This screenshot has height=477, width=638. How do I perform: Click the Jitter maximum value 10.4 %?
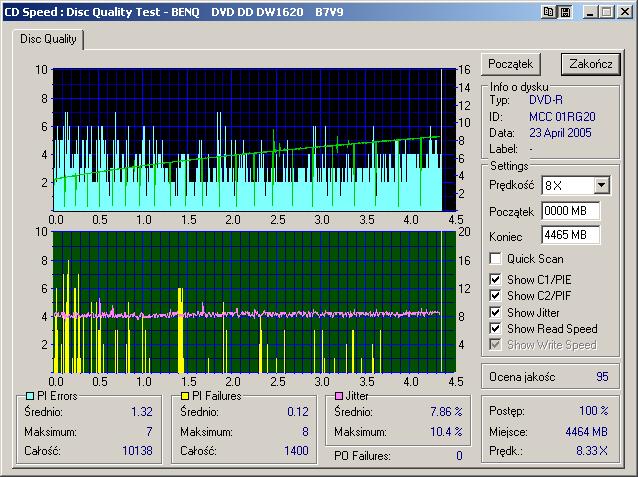446,431
